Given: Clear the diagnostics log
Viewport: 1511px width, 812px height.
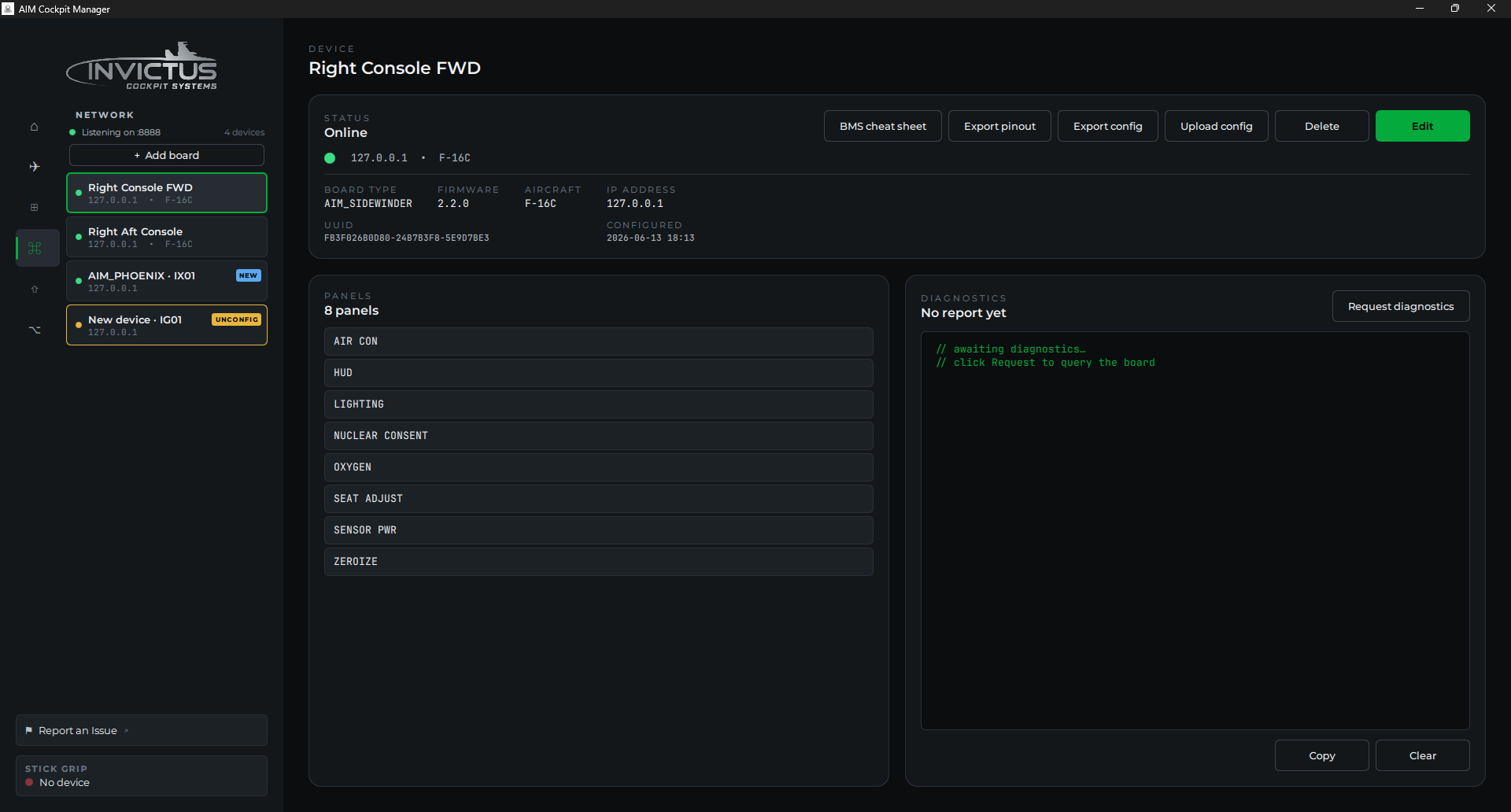Looking at the screenshot, I should point(1422,755).
